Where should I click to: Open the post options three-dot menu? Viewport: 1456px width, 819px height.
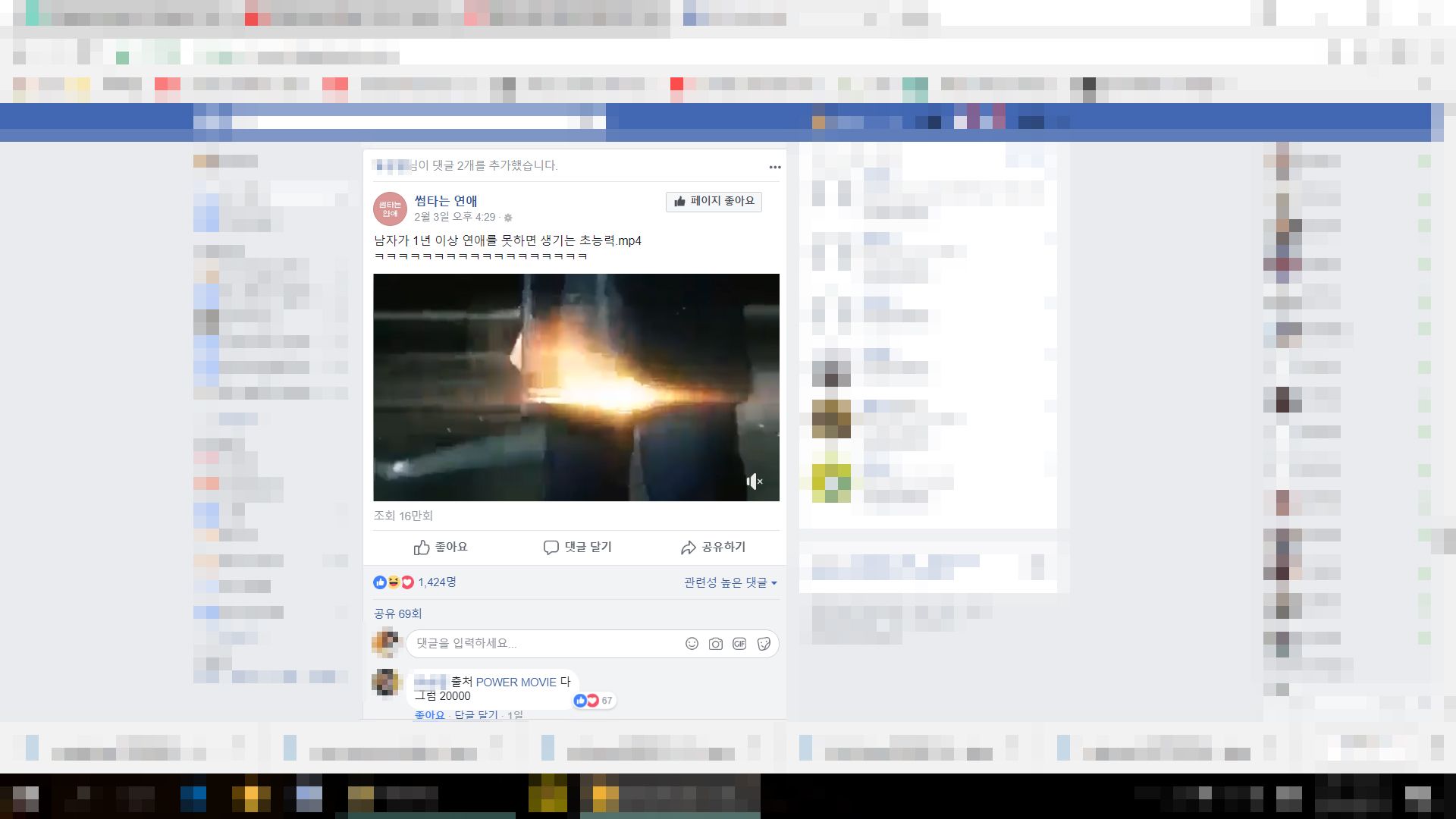click(x=774, y=167)
